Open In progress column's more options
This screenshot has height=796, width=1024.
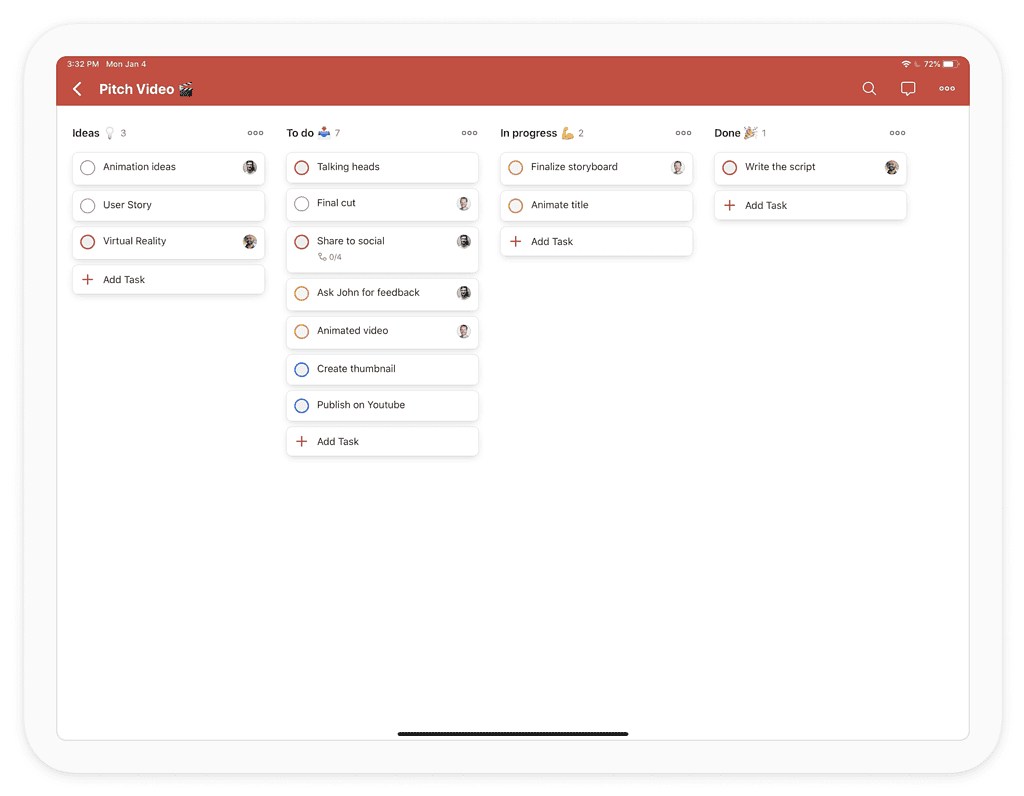click(683, 133)
